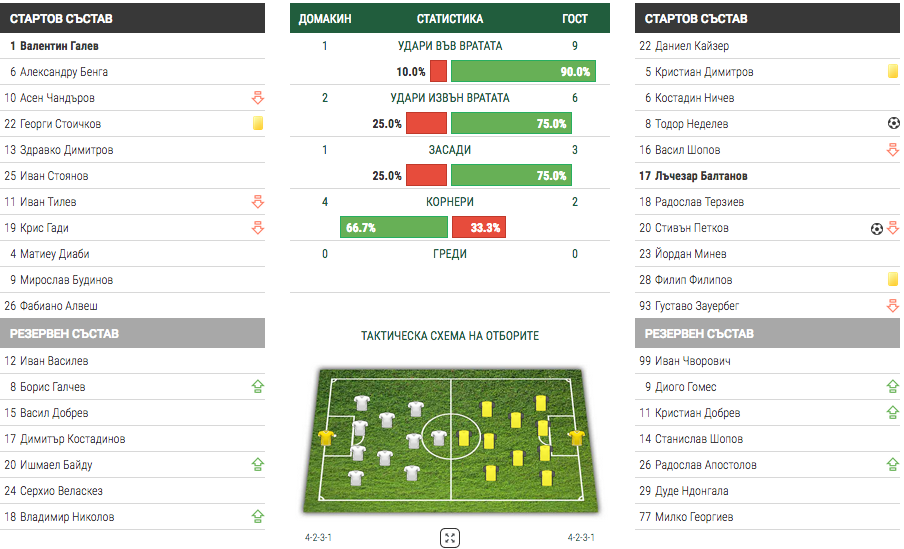904x549 pixels.
Task: Click Diogo Gomes's substituted-on green arrow
Action: click(x=893, y=387)
